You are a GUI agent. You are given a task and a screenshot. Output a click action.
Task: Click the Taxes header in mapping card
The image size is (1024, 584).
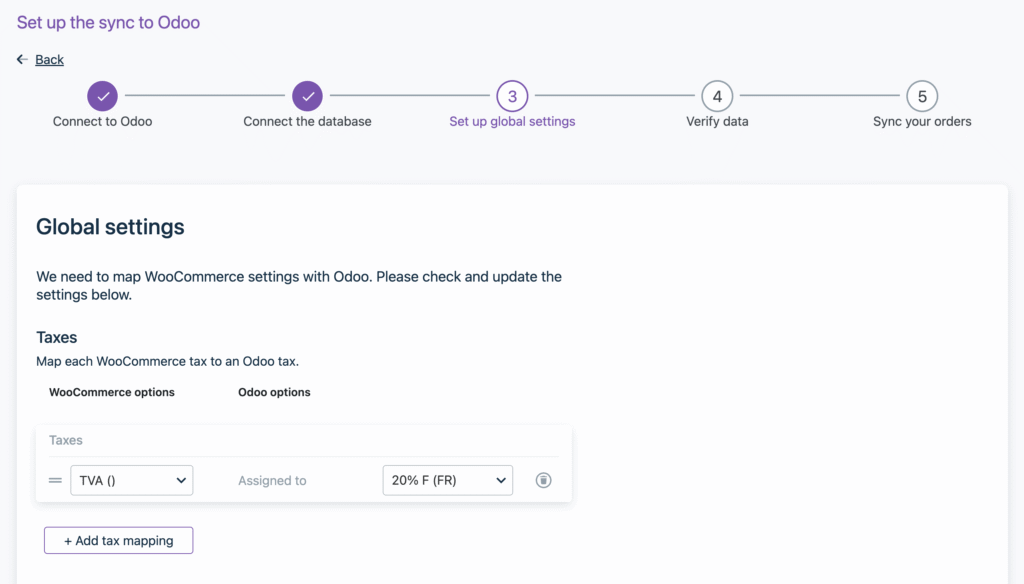coord(66,440)
